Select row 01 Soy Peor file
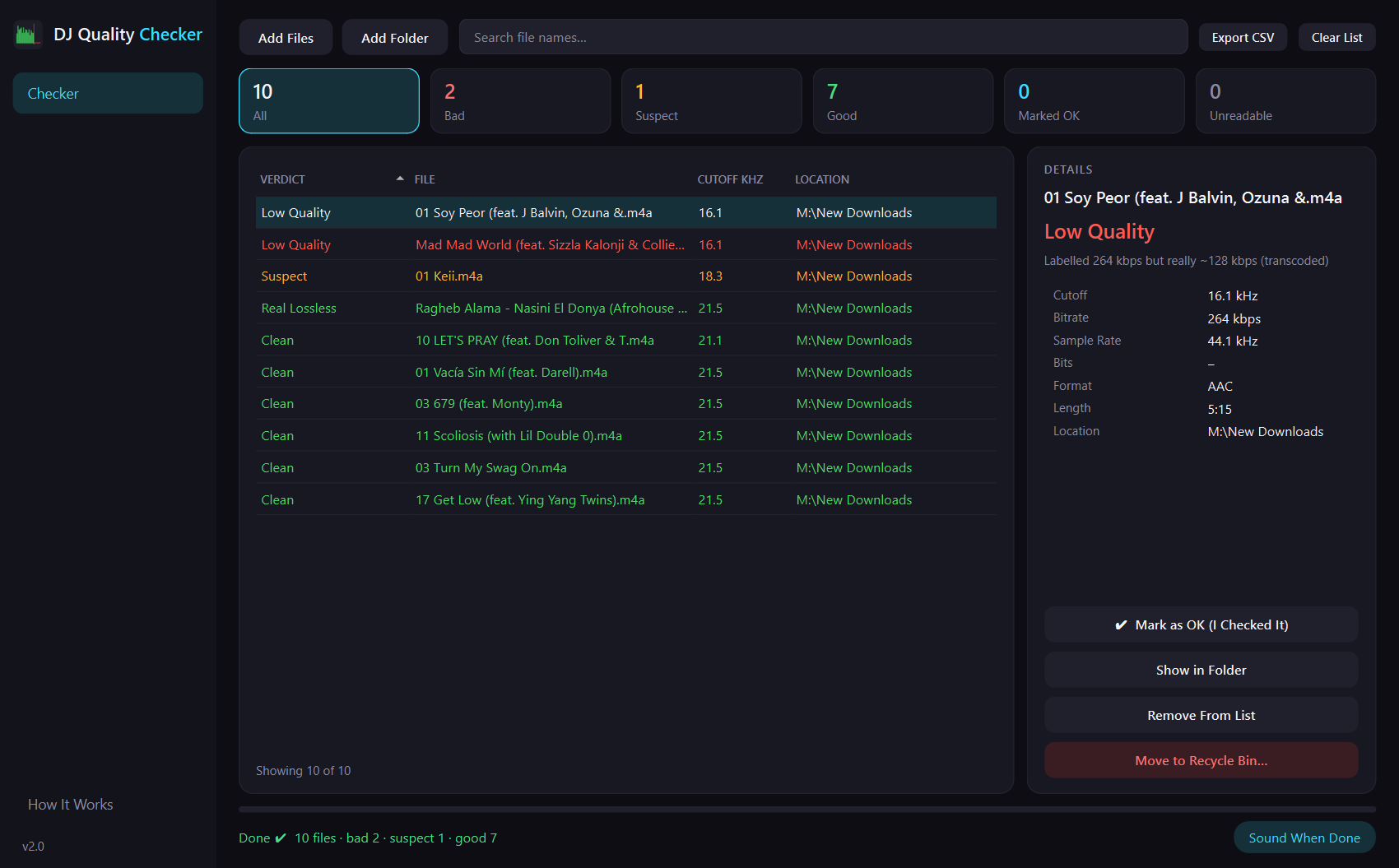Image resolution: width=1399 pixels, height=868 pixels. point(626,212)
